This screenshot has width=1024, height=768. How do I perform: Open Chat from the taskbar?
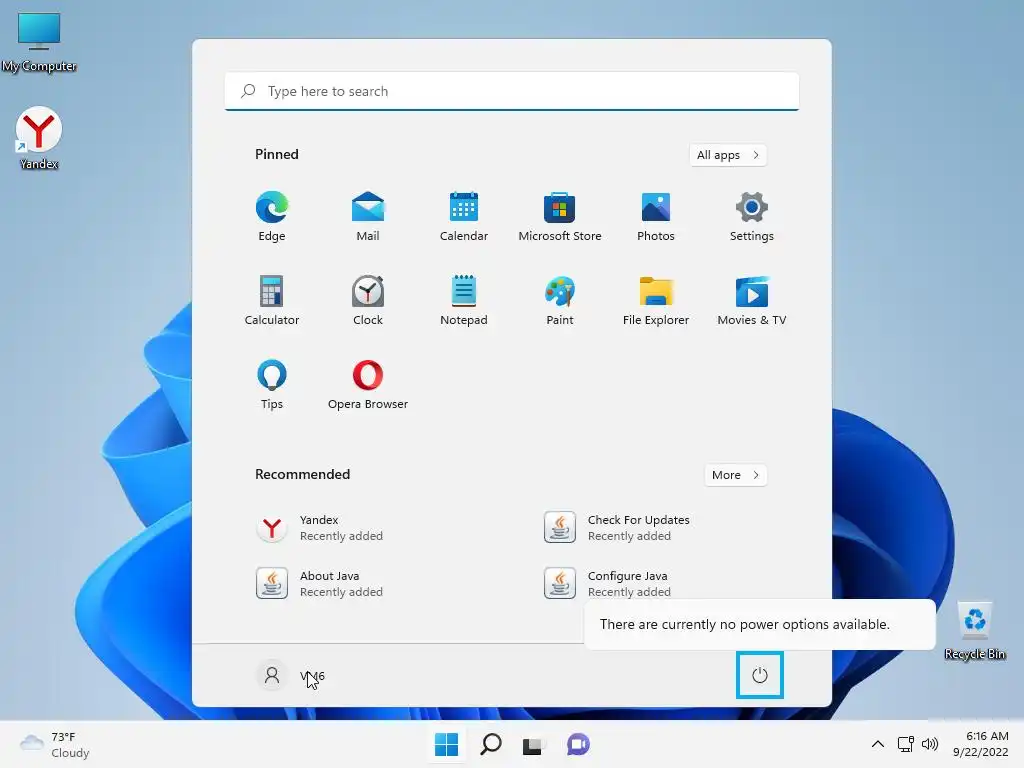click(578, 744)
